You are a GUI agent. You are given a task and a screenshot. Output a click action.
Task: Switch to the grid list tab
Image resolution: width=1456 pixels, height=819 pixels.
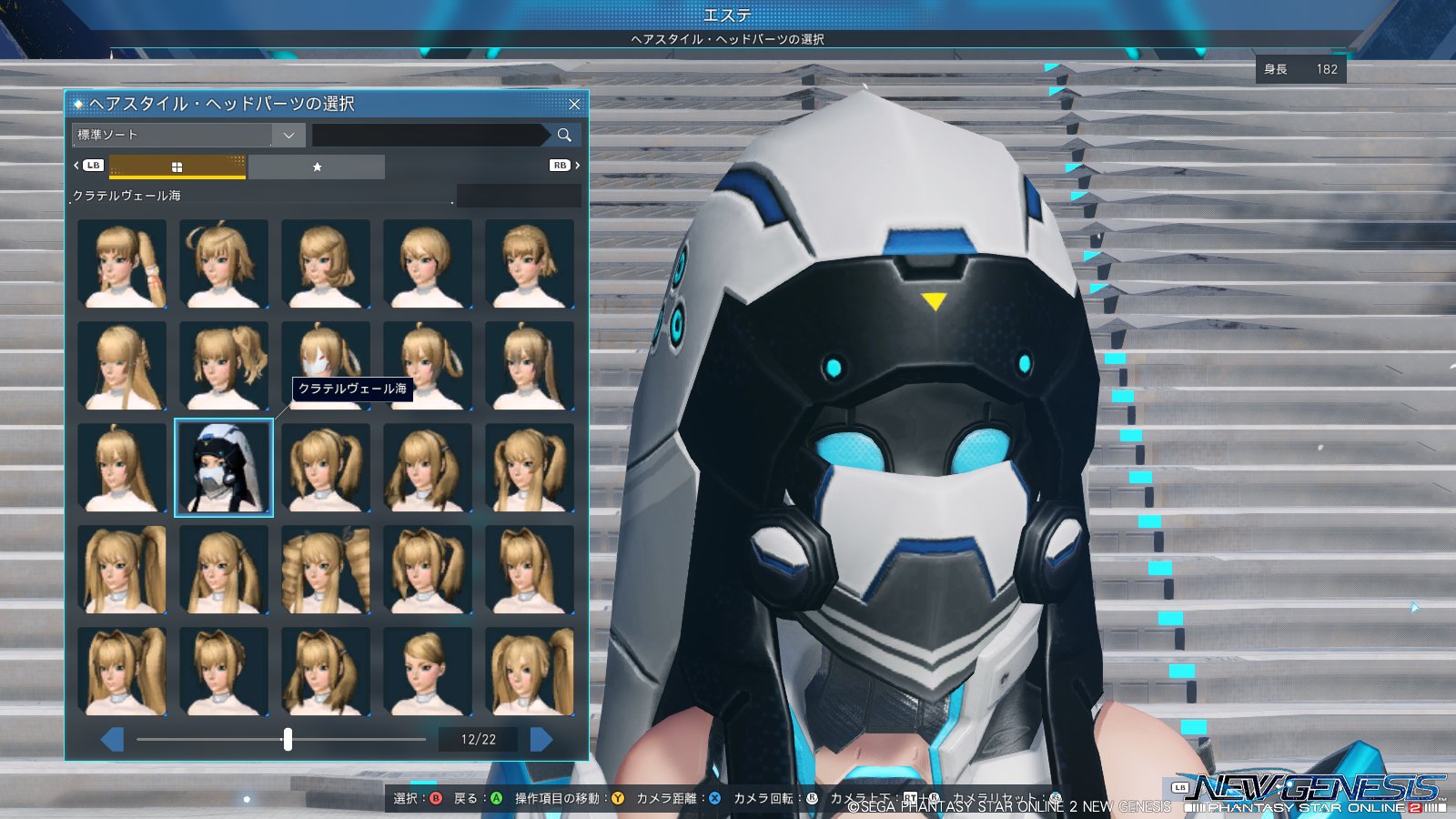coord(177,167)
